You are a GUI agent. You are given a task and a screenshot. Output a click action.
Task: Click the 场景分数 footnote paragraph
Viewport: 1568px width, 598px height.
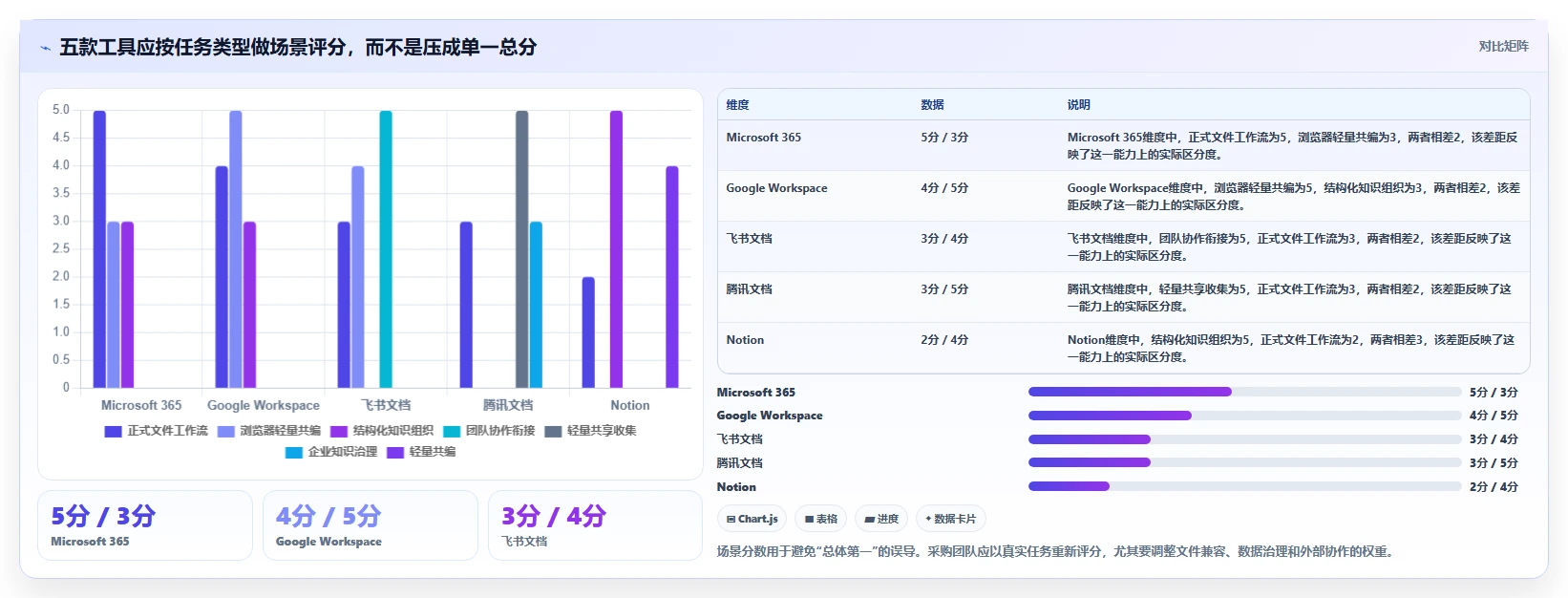[1055, 551]
